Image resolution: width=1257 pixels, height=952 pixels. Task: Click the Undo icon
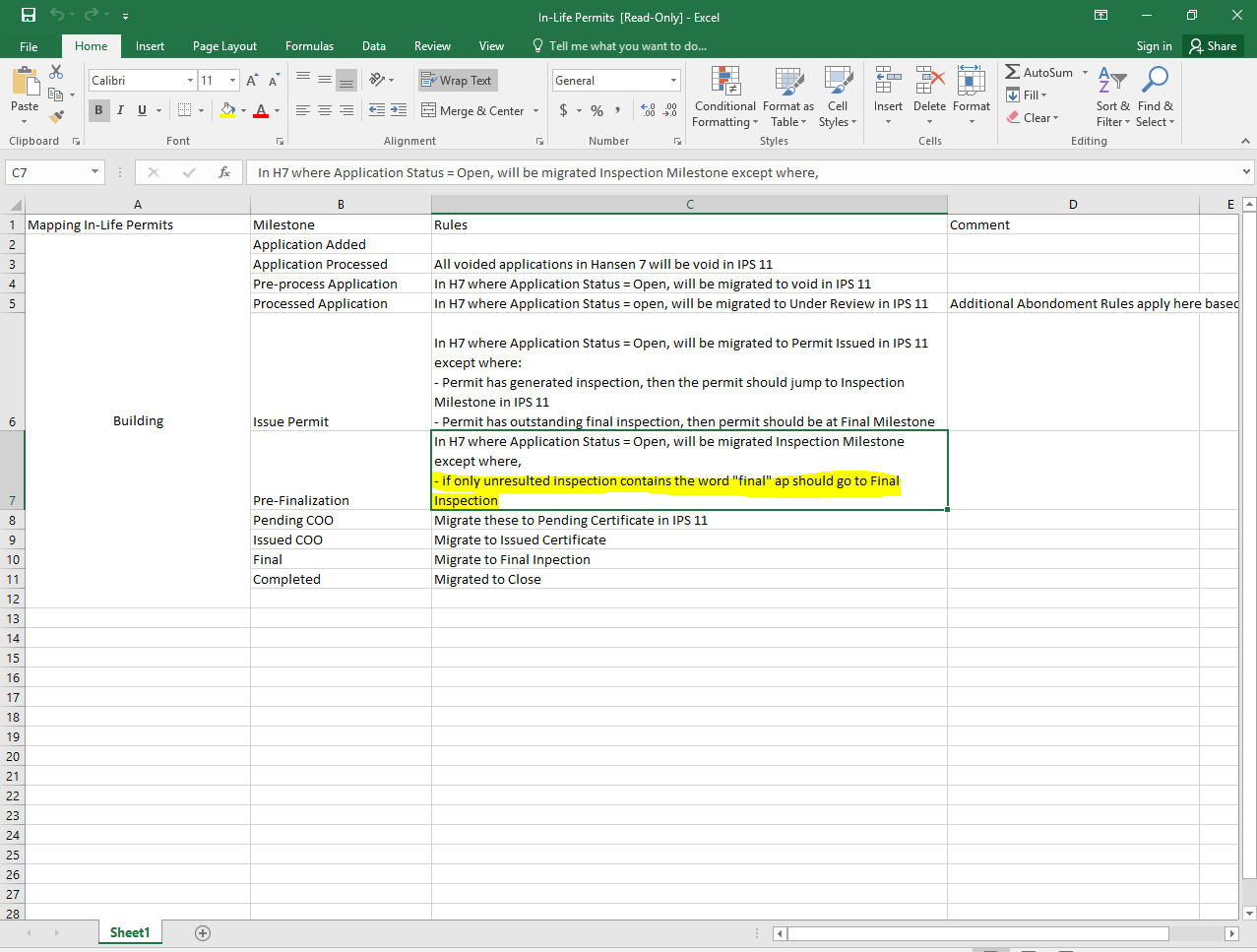tap(57, 15)
